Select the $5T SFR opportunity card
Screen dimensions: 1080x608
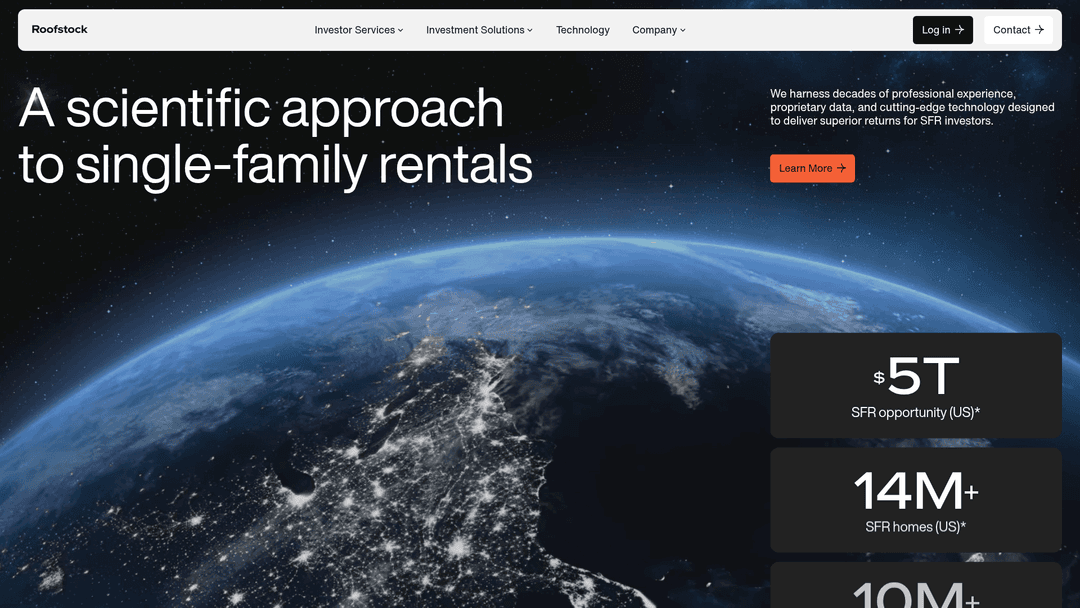(915, 385)
